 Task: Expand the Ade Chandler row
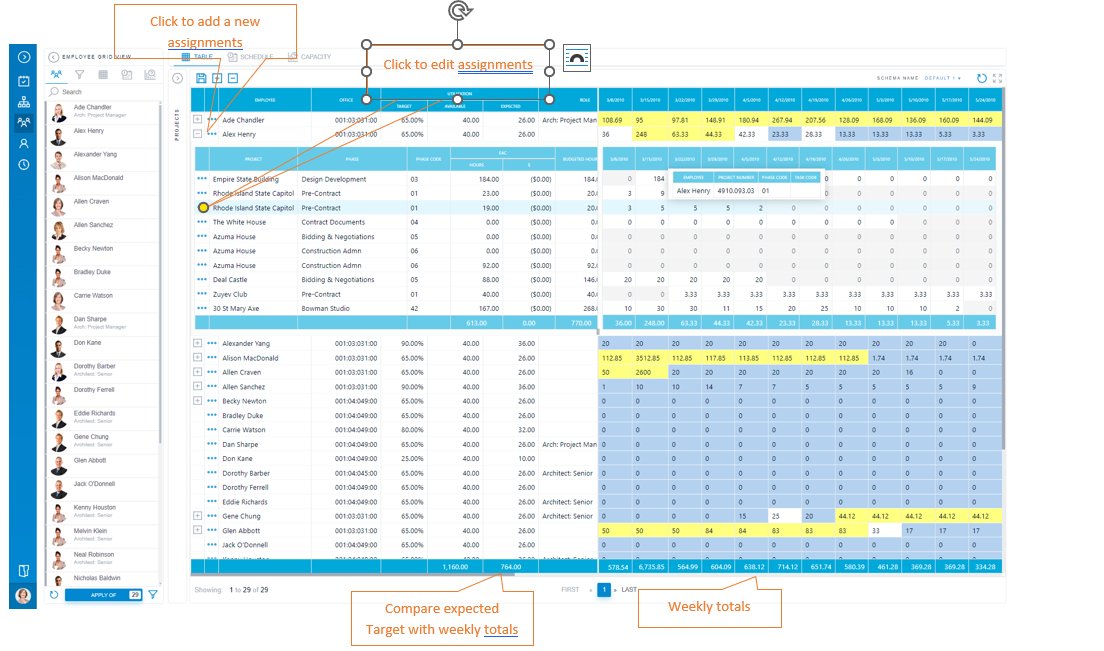[198, 119]
